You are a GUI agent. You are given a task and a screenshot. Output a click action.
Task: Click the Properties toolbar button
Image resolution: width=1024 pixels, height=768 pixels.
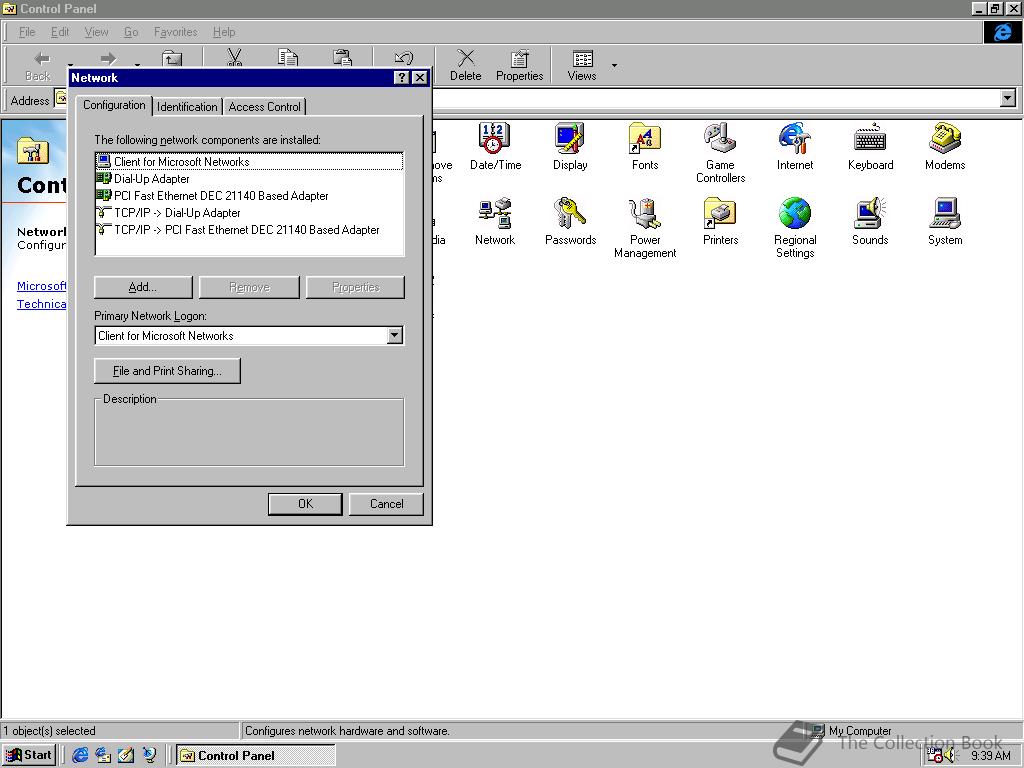[x=519, y=65]
